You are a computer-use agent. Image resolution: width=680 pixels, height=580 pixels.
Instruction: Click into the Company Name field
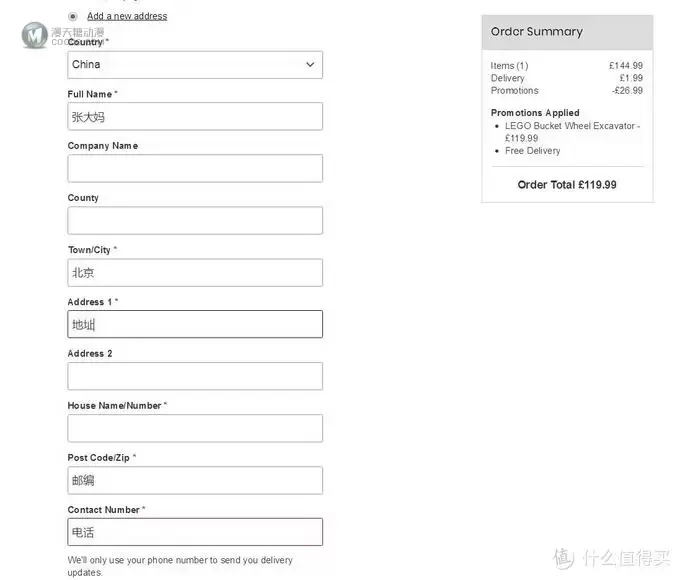[195, 168]
